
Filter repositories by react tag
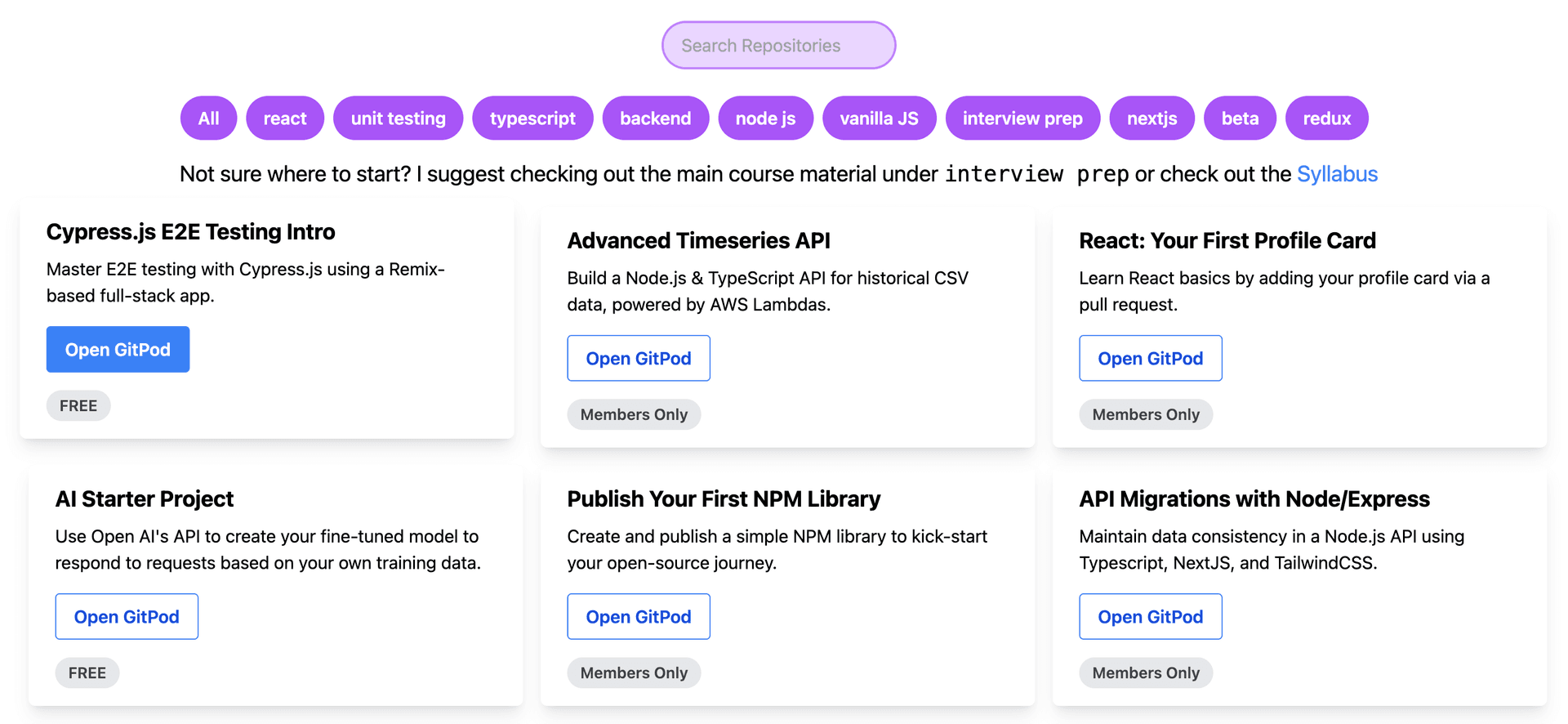285,118
